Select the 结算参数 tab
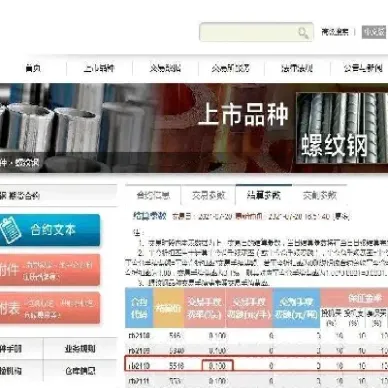 [264, 195]
